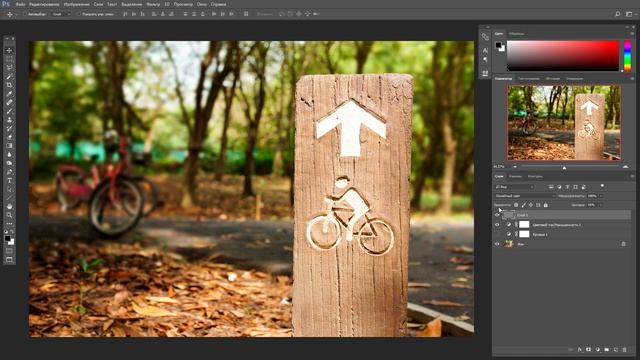Viewport: 640px width, 360px height.
Task: Click the add layer mask icon
Action: (x=589, y=350)
